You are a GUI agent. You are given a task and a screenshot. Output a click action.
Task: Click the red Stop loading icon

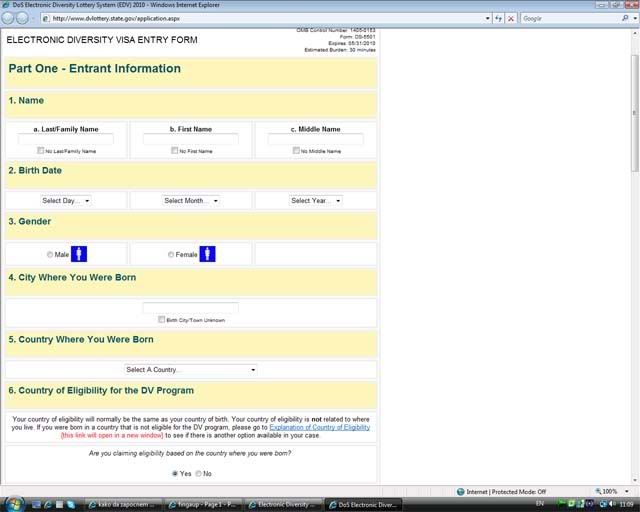point(511,18)
